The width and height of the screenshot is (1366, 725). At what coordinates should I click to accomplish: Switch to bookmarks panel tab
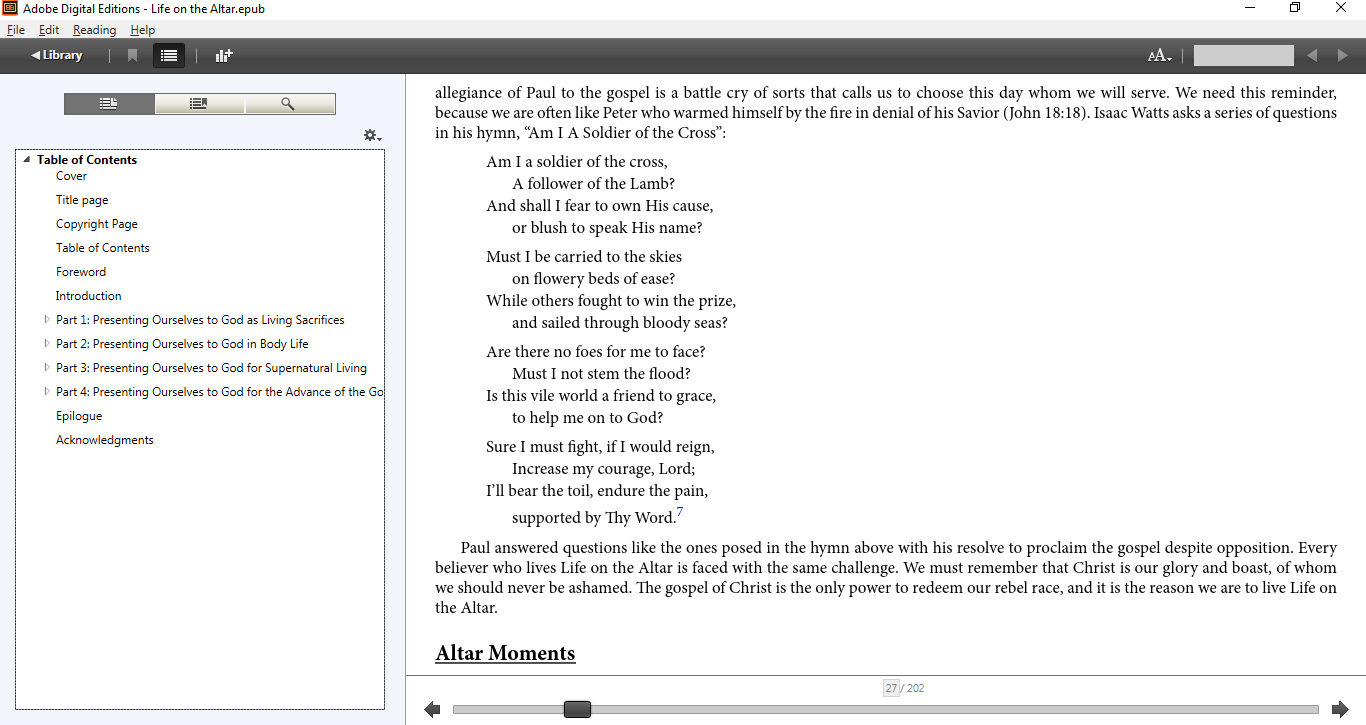(199, 104)
